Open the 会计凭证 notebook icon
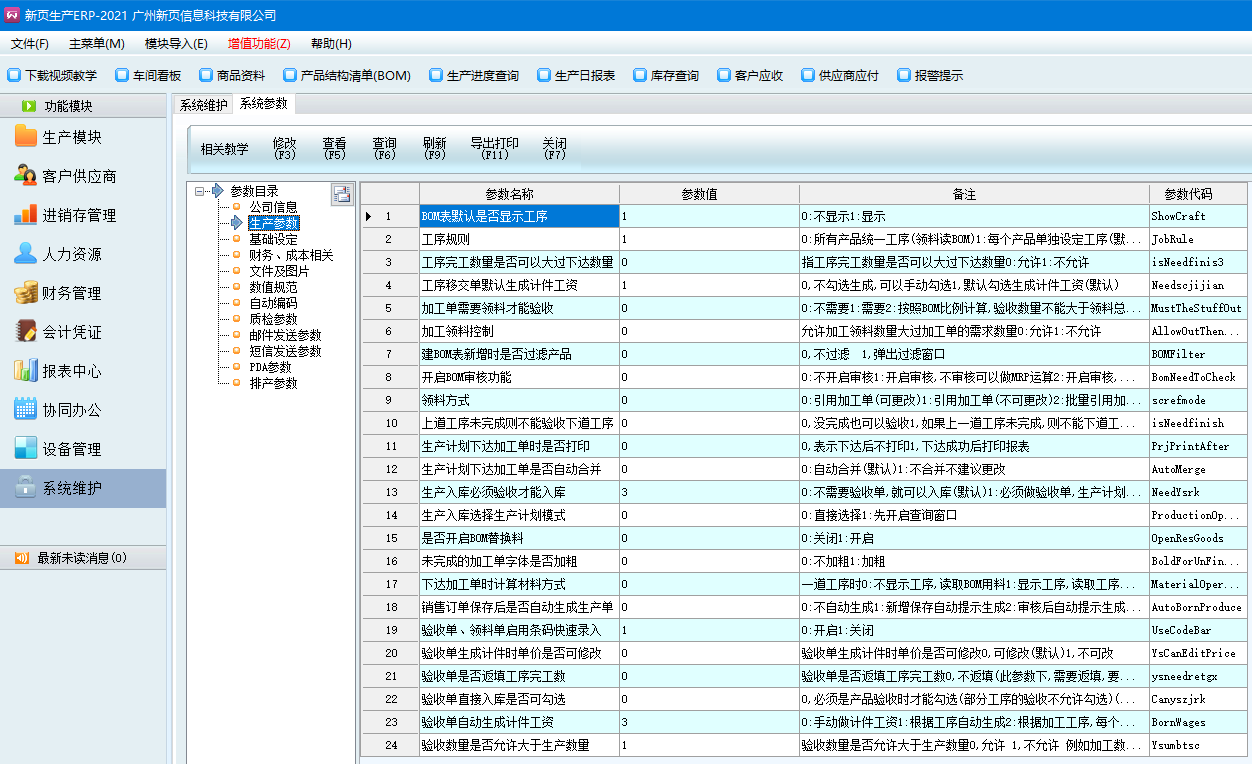Viewport: 1252px width, 764px height. coord(26,332)
